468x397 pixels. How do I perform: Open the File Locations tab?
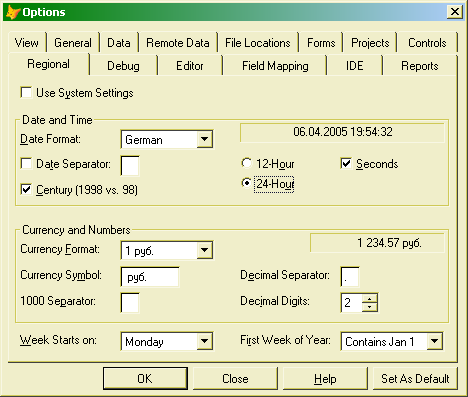pos(258,43)
